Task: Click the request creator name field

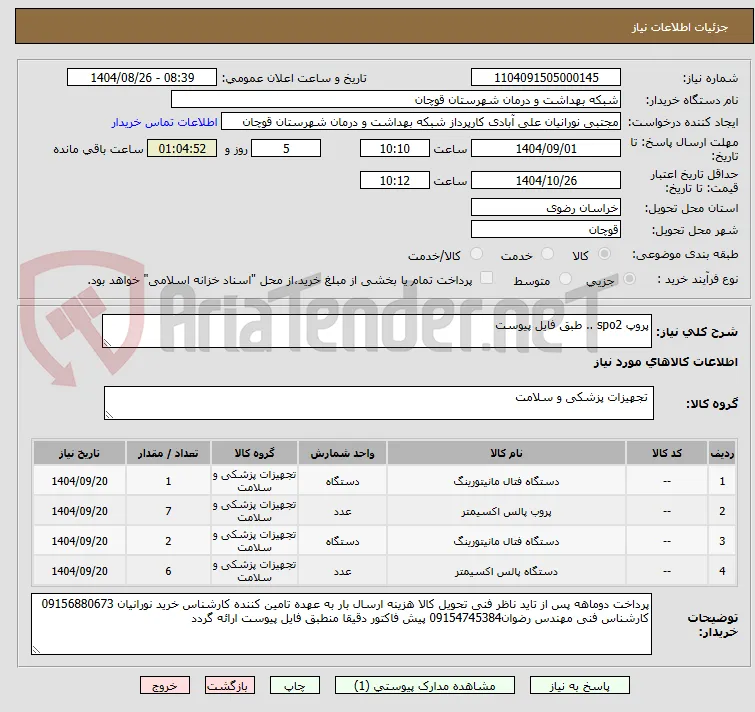Action: pyautogui.click(x=420, y=122)
